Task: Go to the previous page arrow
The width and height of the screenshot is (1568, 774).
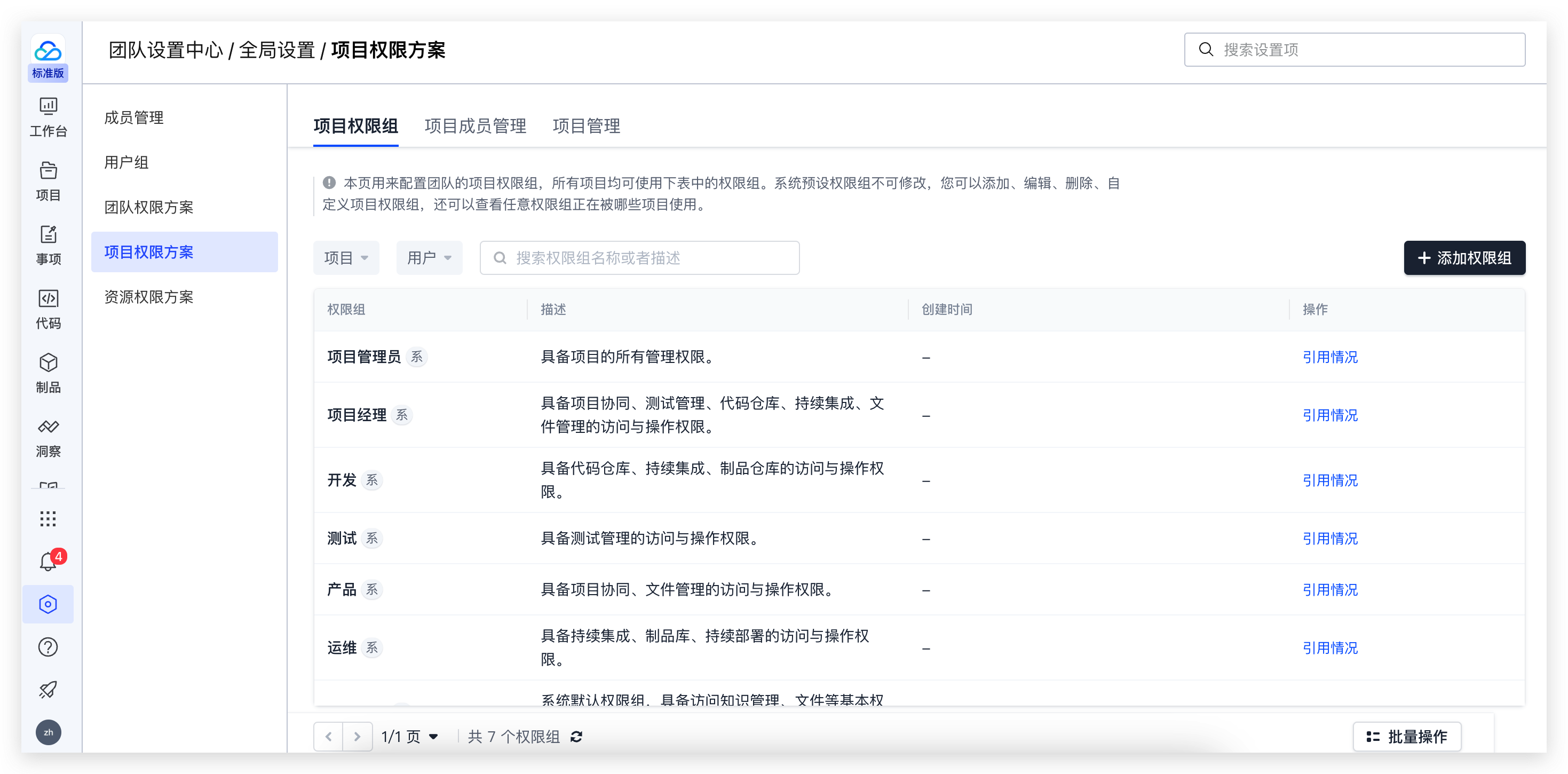Action: [x=329, y=736]
